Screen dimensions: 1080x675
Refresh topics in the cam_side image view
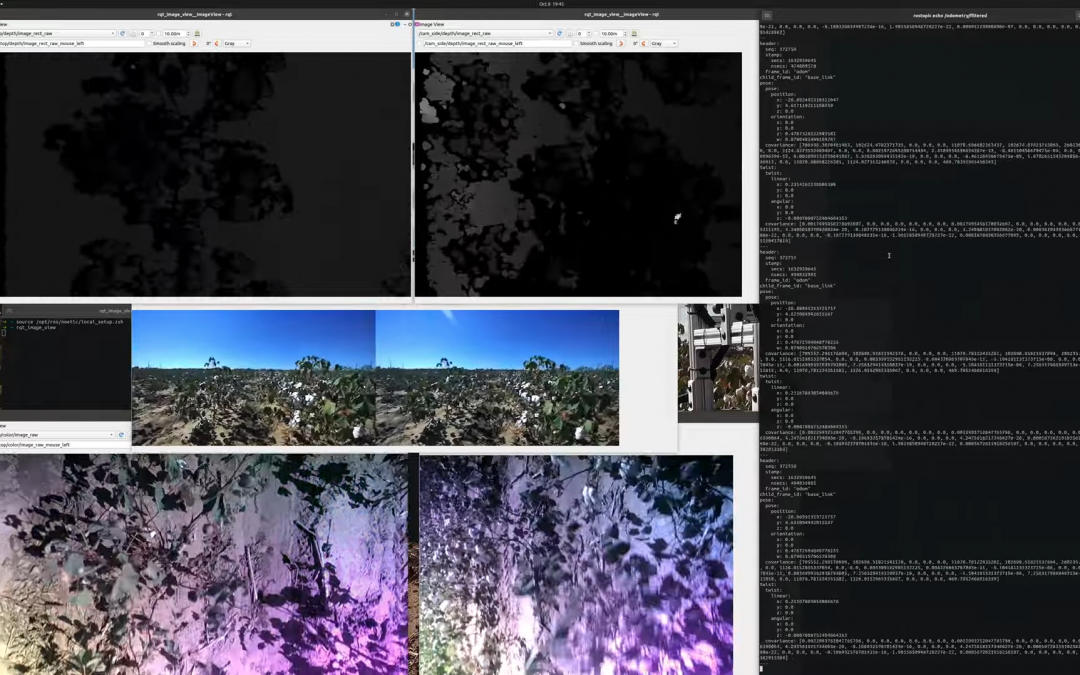point(559,33)
